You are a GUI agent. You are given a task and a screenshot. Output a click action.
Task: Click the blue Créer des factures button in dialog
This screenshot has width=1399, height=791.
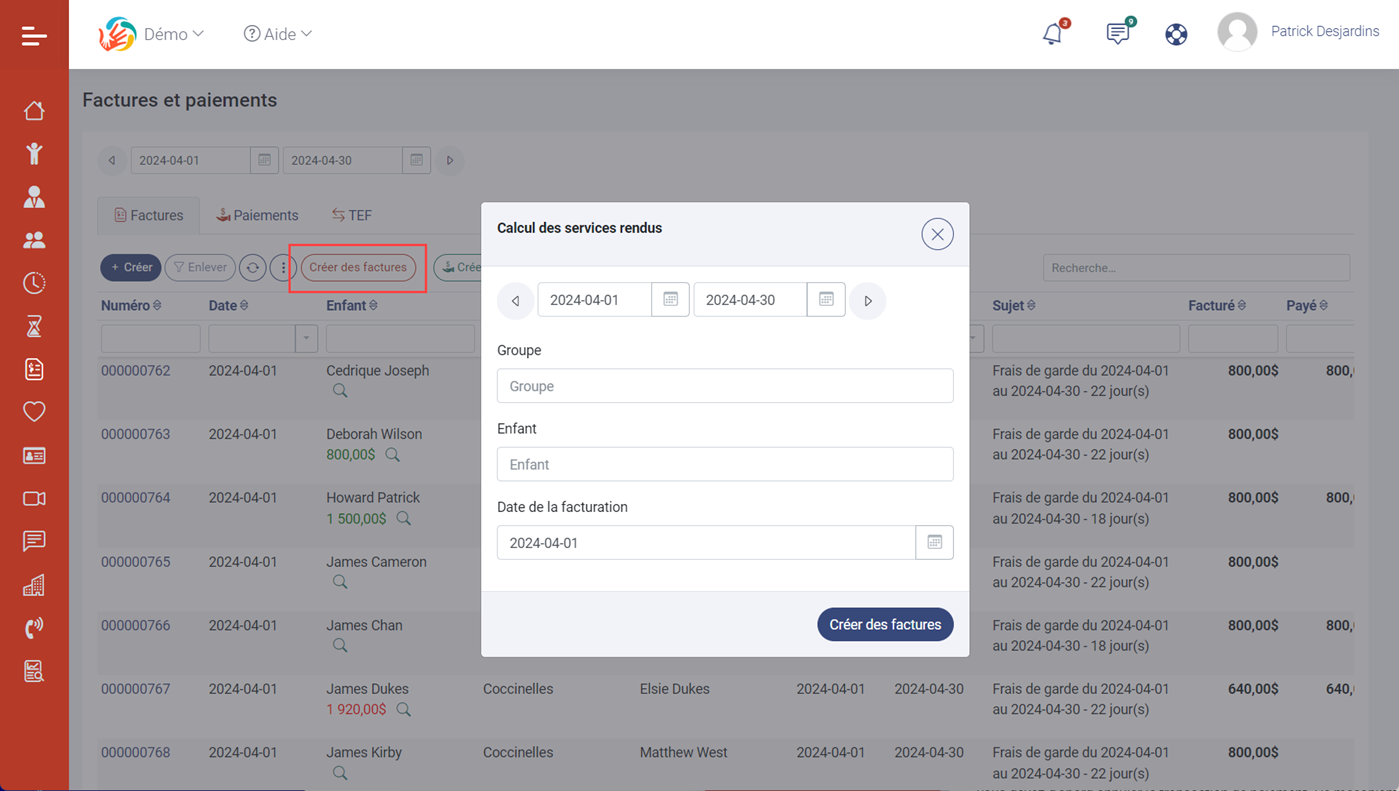click(885, 624)
